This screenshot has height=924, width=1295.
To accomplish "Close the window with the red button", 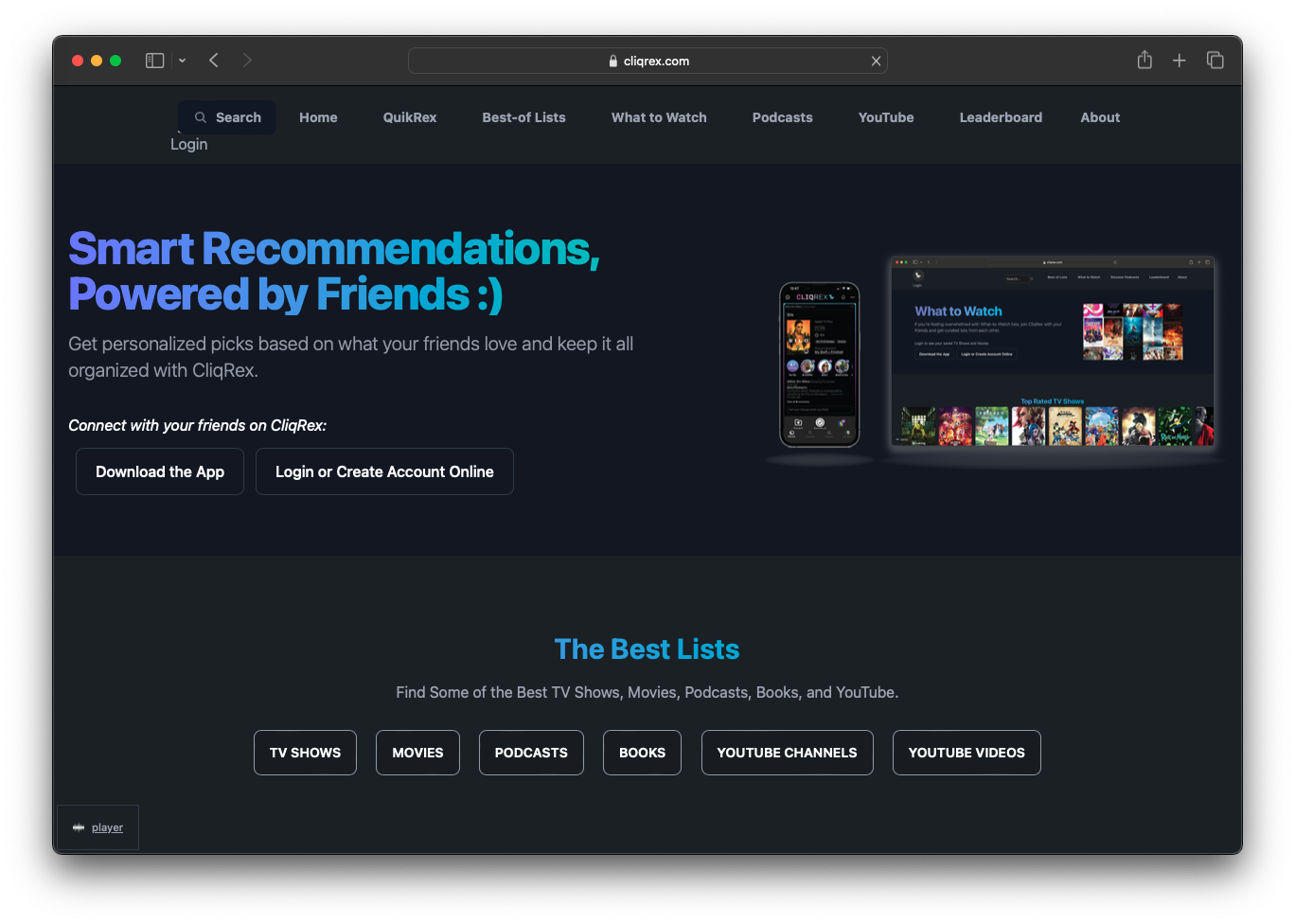I will [x=78, y=61].
